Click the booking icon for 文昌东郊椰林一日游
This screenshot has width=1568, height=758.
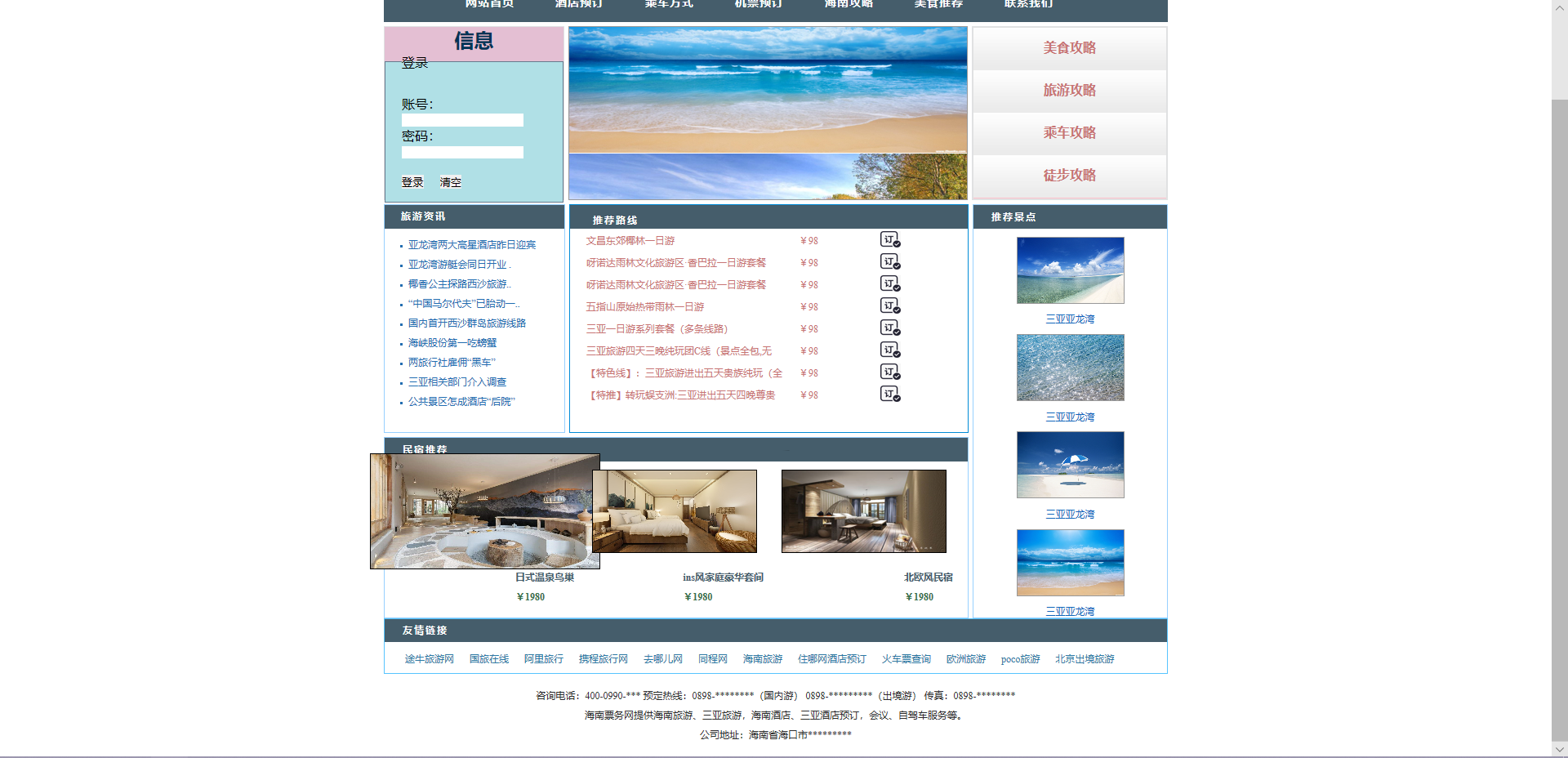(x=889, y=239)
